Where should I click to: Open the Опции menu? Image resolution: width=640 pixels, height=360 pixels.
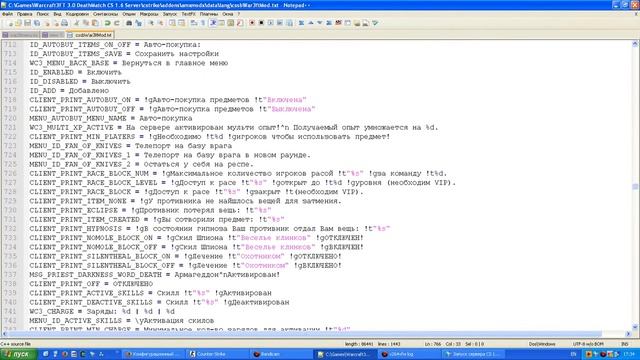click(129, 14)
